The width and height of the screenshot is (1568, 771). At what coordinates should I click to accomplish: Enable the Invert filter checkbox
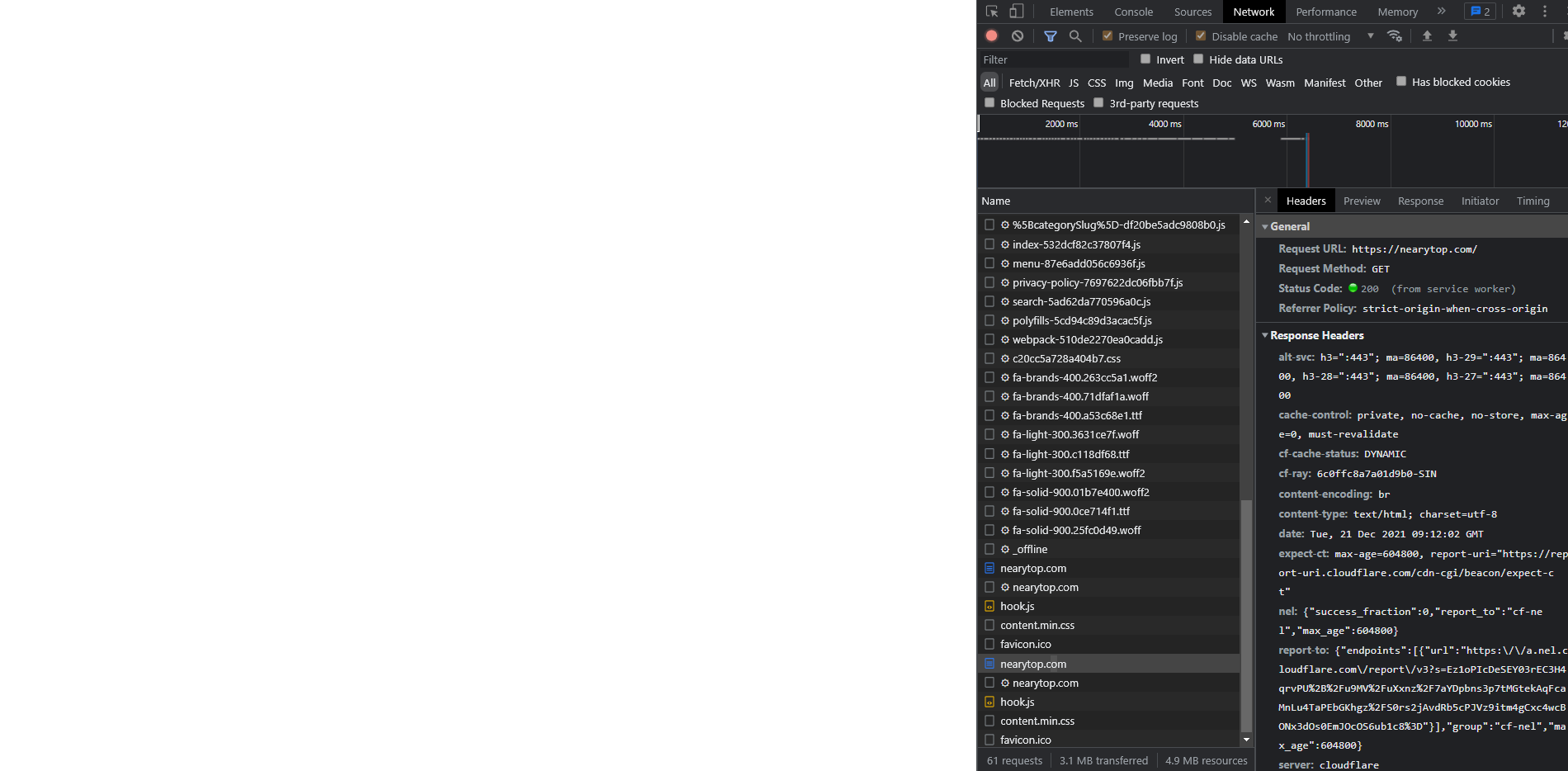pyautogui.click(x=1145, y=59)
